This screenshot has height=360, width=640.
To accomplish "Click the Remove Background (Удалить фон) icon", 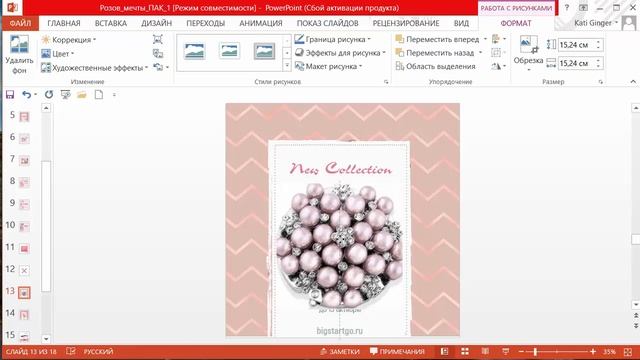I will (x=19, y=44).
